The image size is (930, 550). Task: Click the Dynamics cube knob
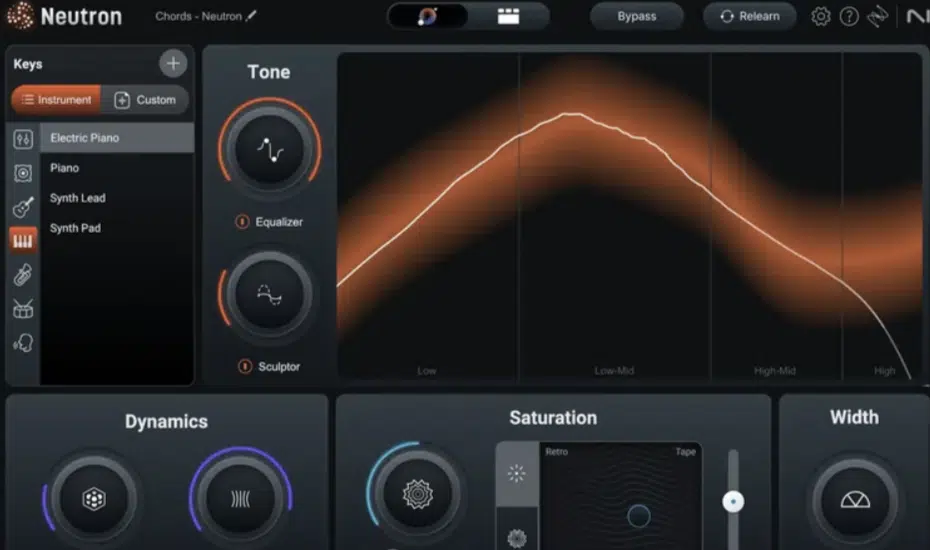(94, 498)
